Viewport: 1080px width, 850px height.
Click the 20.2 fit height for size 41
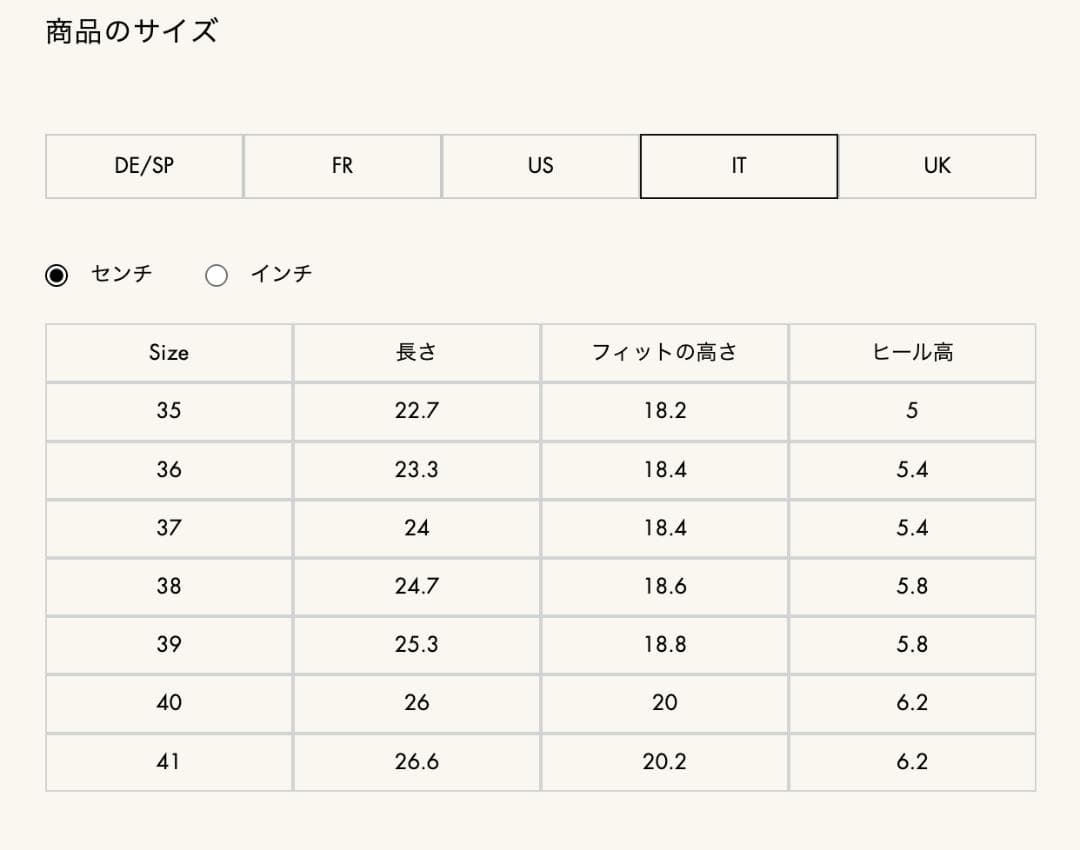point(663,761)
